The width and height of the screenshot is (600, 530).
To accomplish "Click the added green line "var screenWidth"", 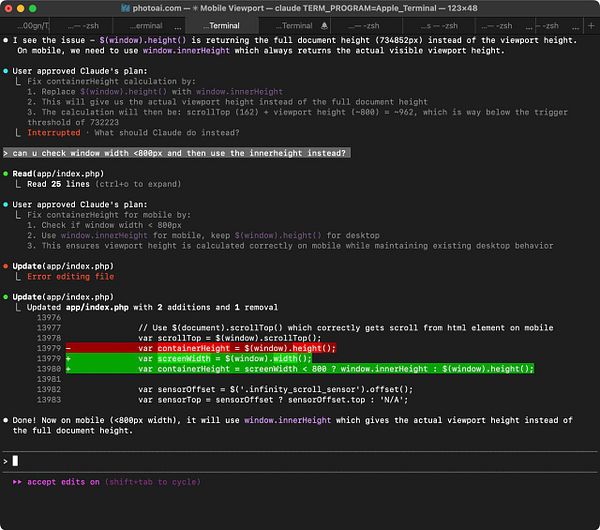I will pos(189,359).
